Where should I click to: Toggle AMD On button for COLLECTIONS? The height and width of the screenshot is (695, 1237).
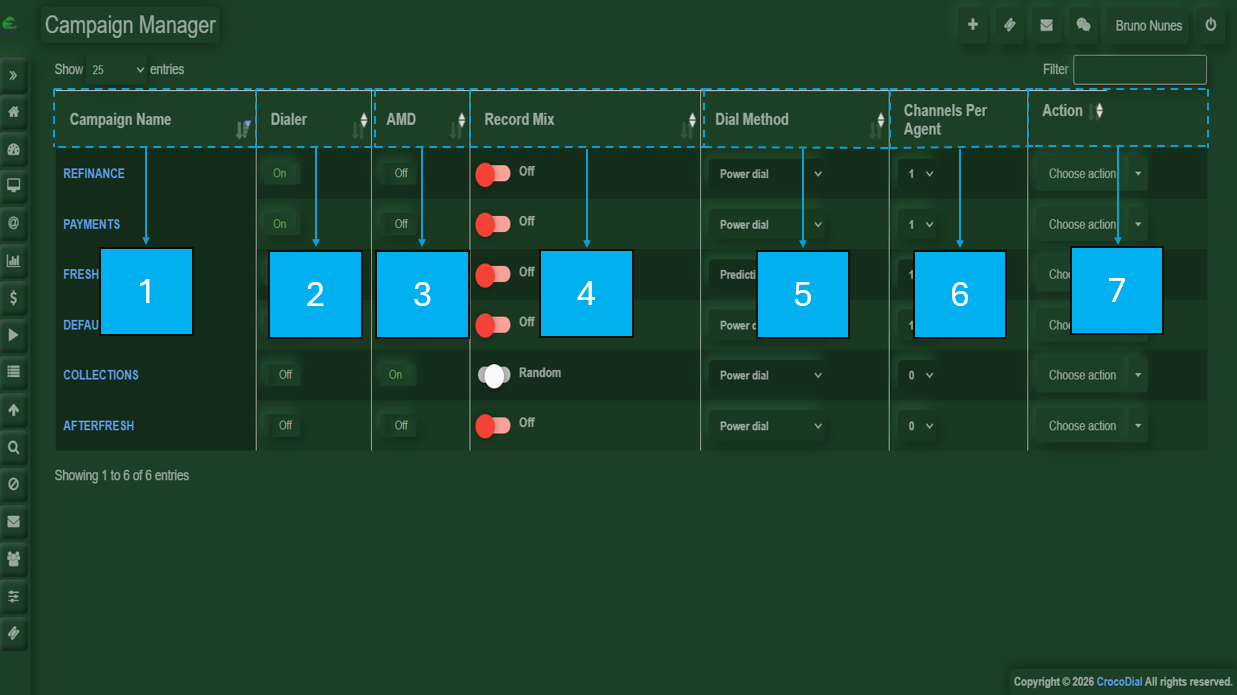[x=396, y=375]
